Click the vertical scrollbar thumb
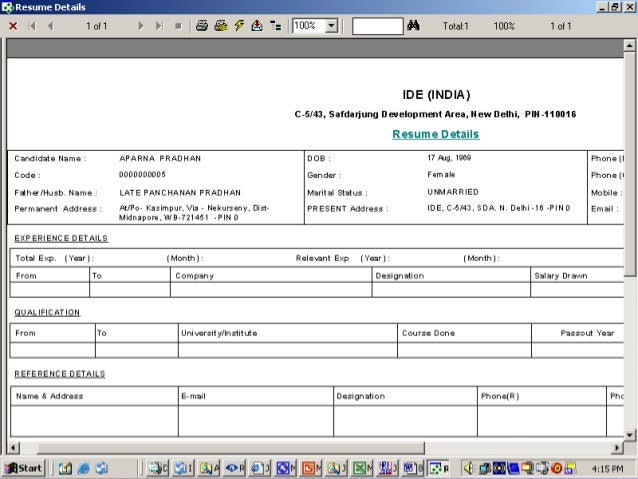638x479 pixels. (x=629, y=164)
